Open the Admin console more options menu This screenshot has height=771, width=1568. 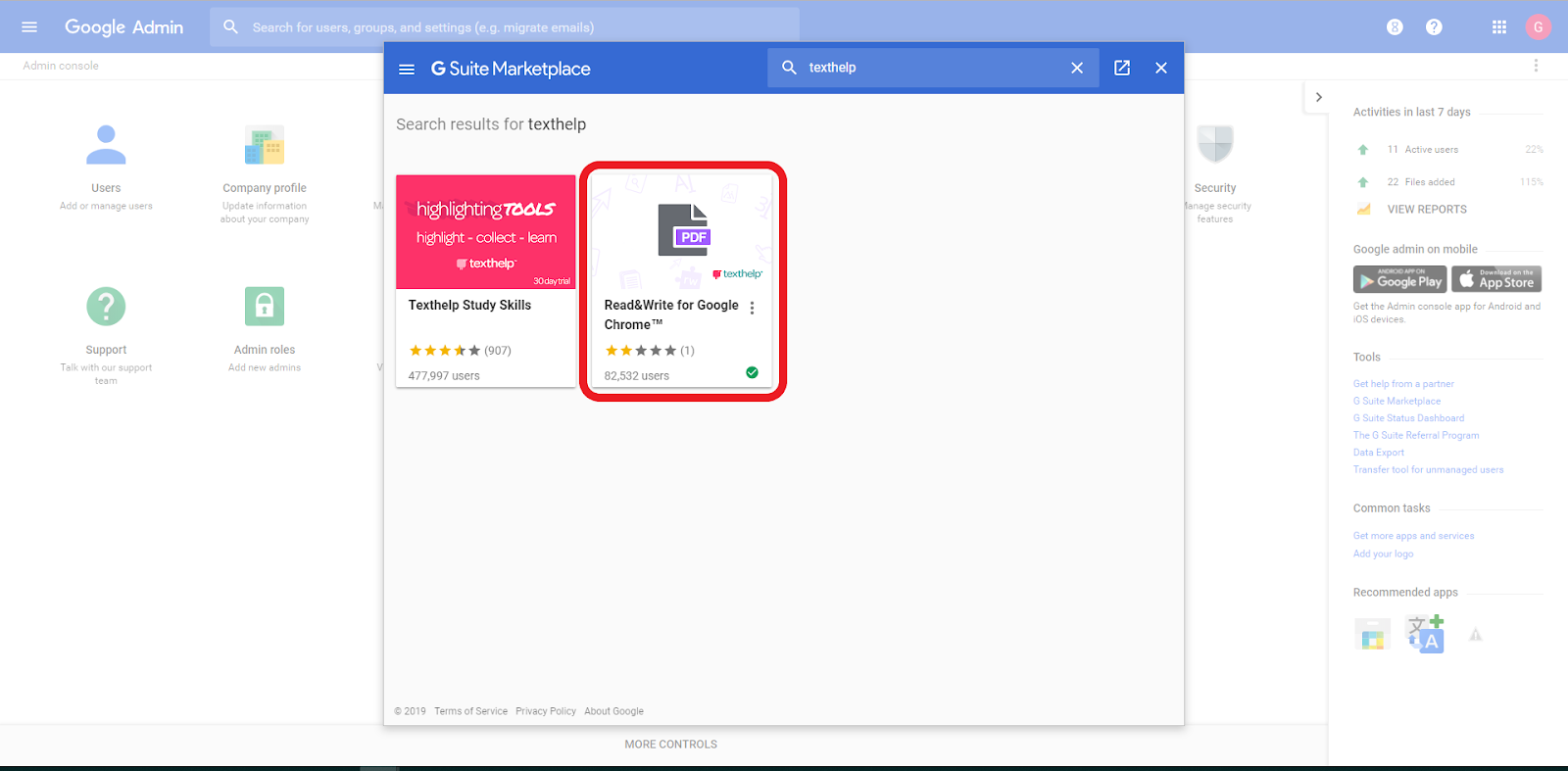pos(1536,66)
